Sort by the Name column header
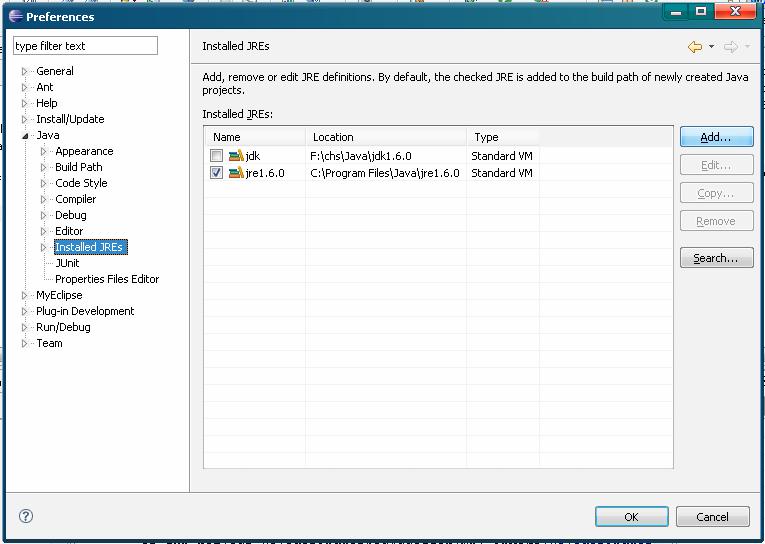The height and width of the screenshot is (544, 765). coord(255,137)
